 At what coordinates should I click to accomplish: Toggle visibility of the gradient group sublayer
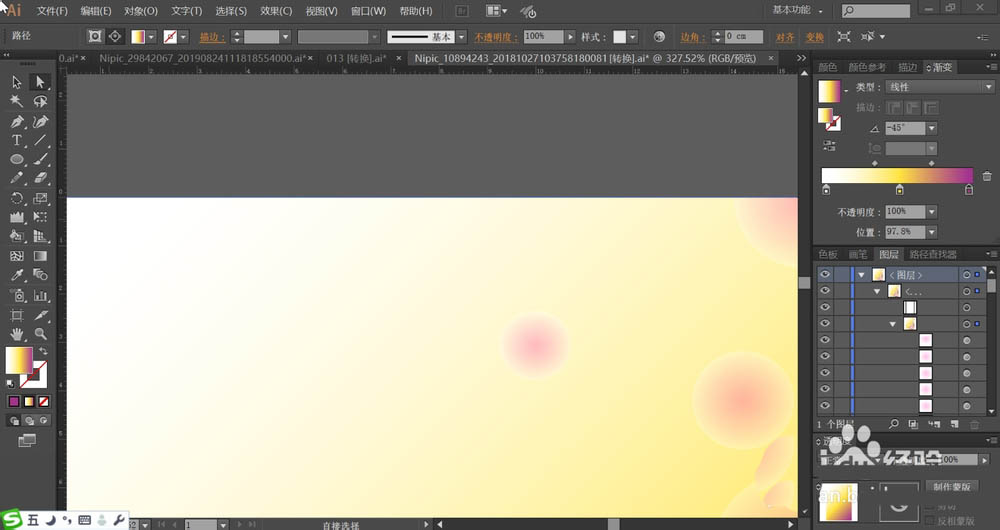(825, 324)
